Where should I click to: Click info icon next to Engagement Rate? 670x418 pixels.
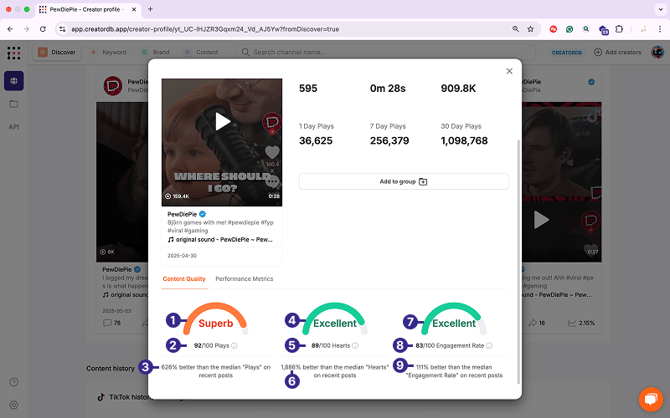click(489, 346)
